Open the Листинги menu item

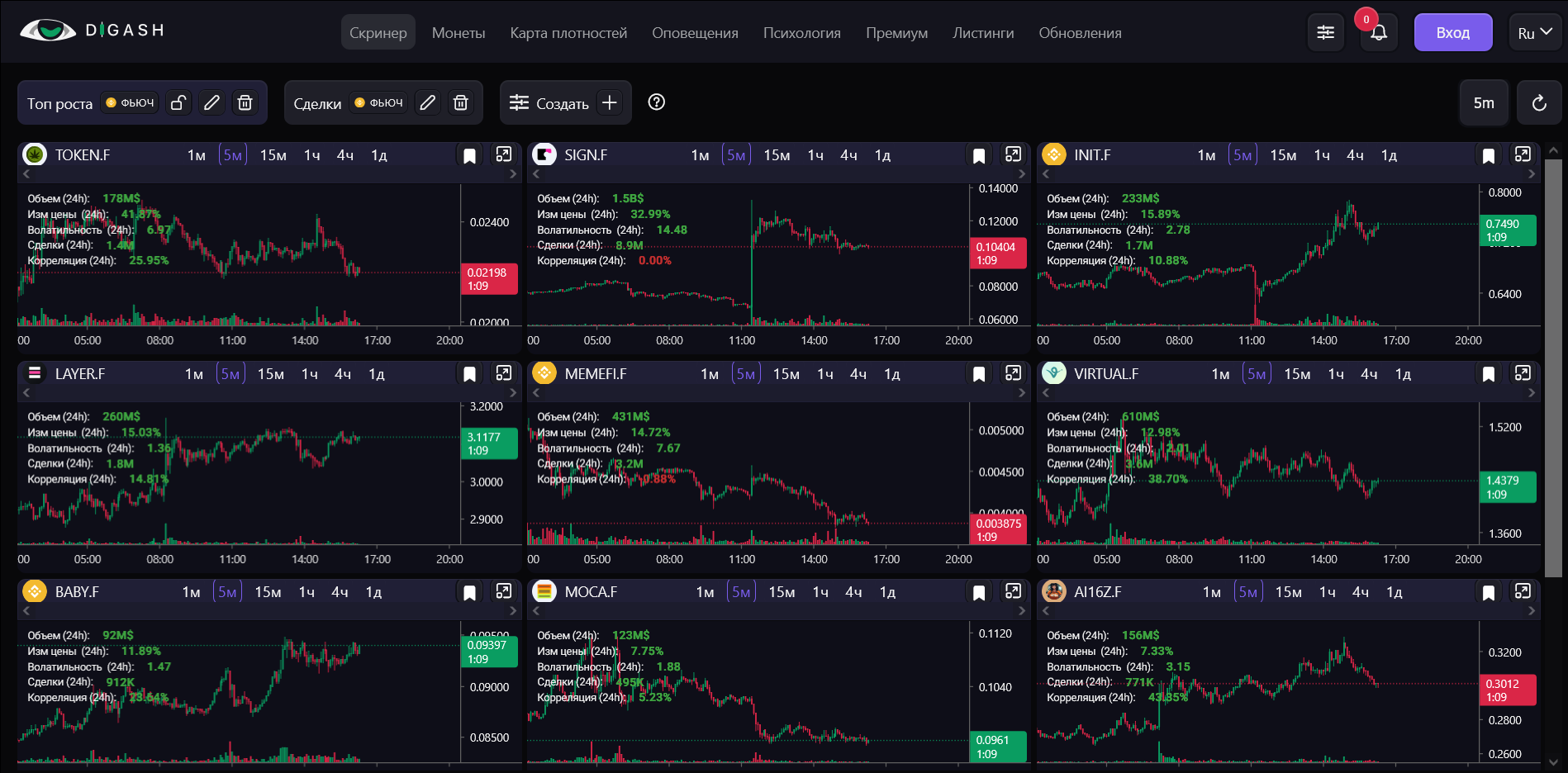tap(982, 33)
